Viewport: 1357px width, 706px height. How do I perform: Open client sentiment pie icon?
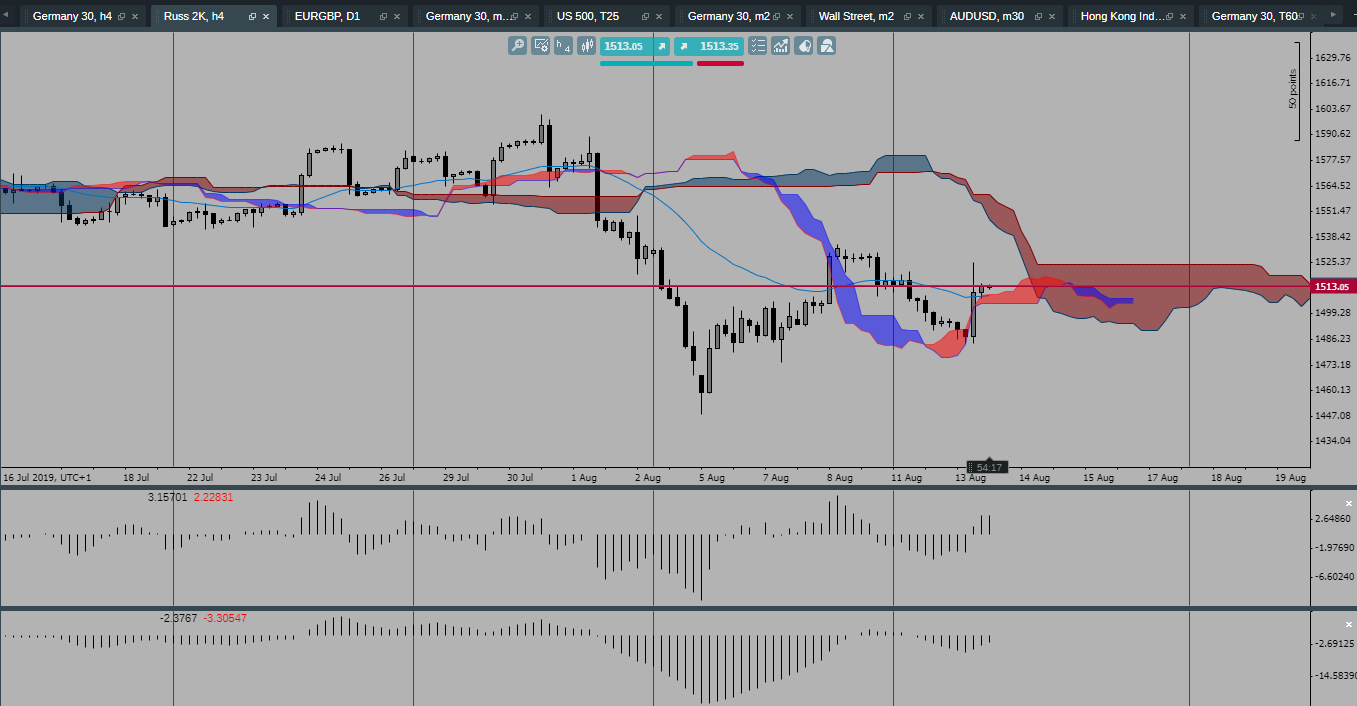(x=804, y=46)
